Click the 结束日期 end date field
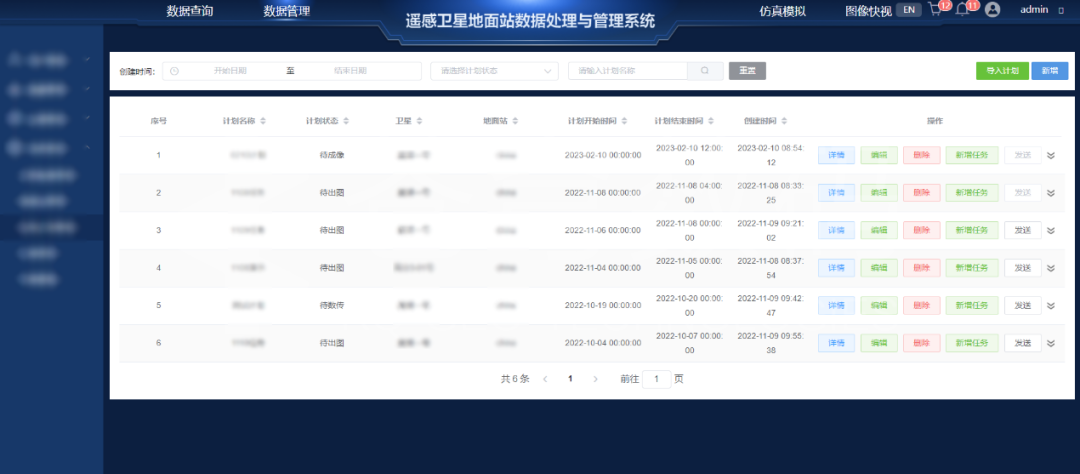 click(x=350, y=71)
